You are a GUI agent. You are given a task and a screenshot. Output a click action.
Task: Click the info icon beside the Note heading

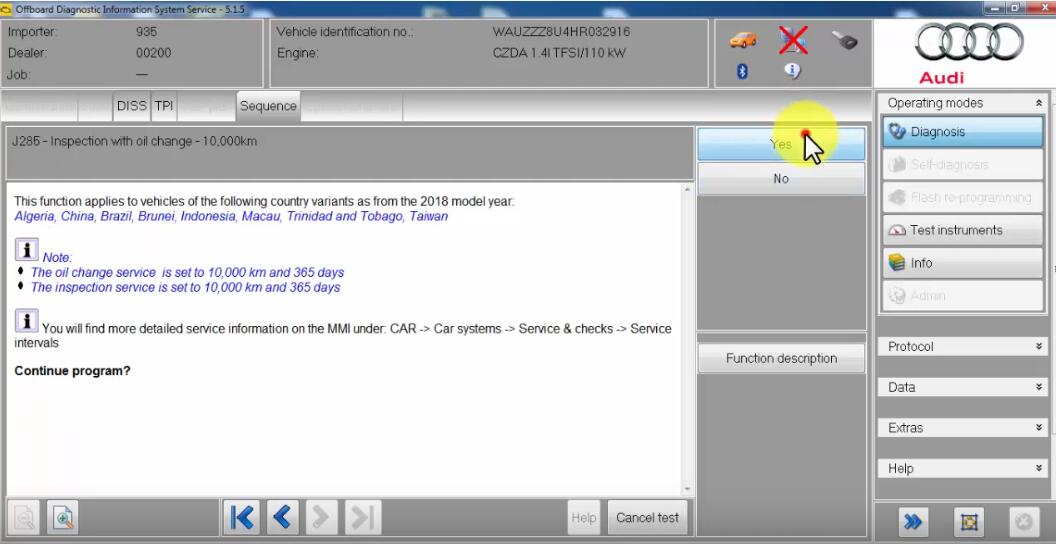(26, 250)
